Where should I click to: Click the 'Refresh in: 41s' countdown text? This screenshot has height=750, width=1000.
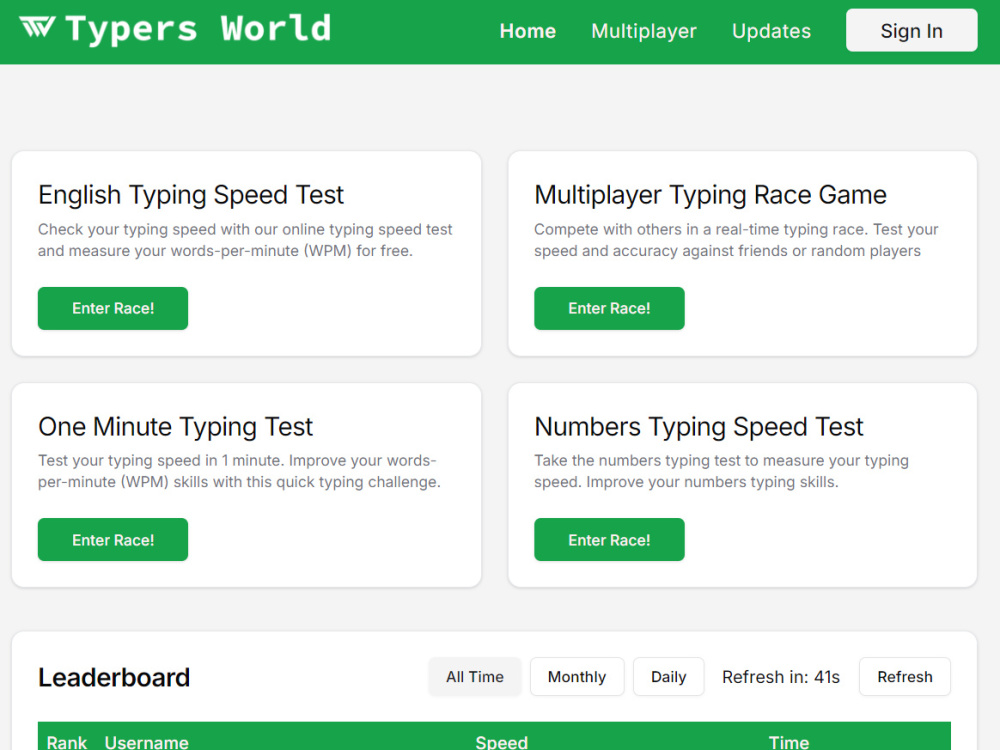pyautogui.click(x=781, y=677)
